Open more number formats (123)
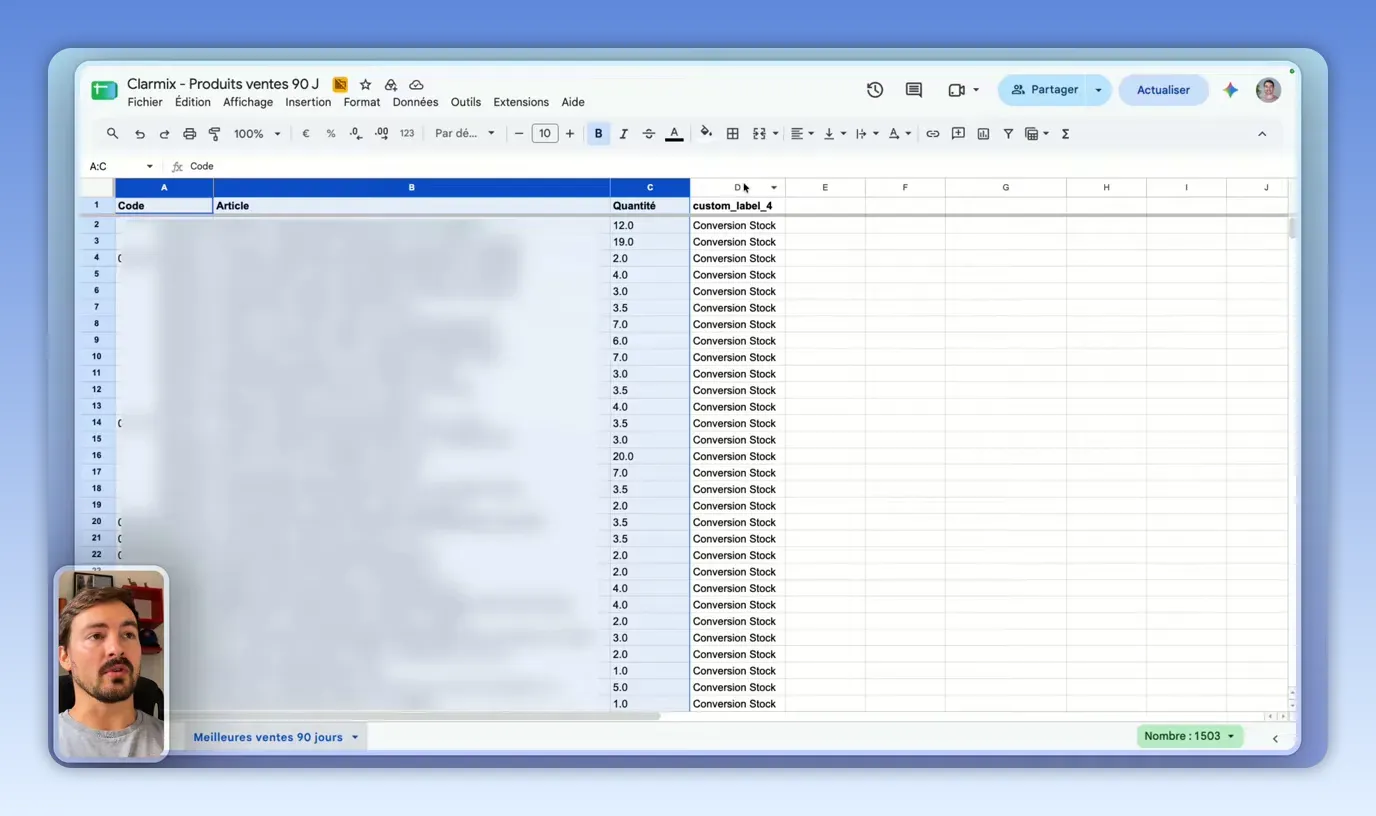The image size is (1376, 816). (407, 134)
